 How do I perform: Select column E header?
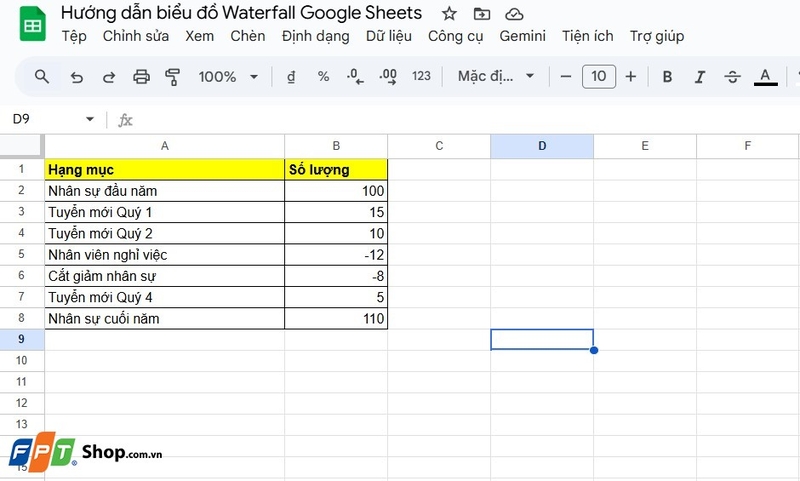(645, 146)
